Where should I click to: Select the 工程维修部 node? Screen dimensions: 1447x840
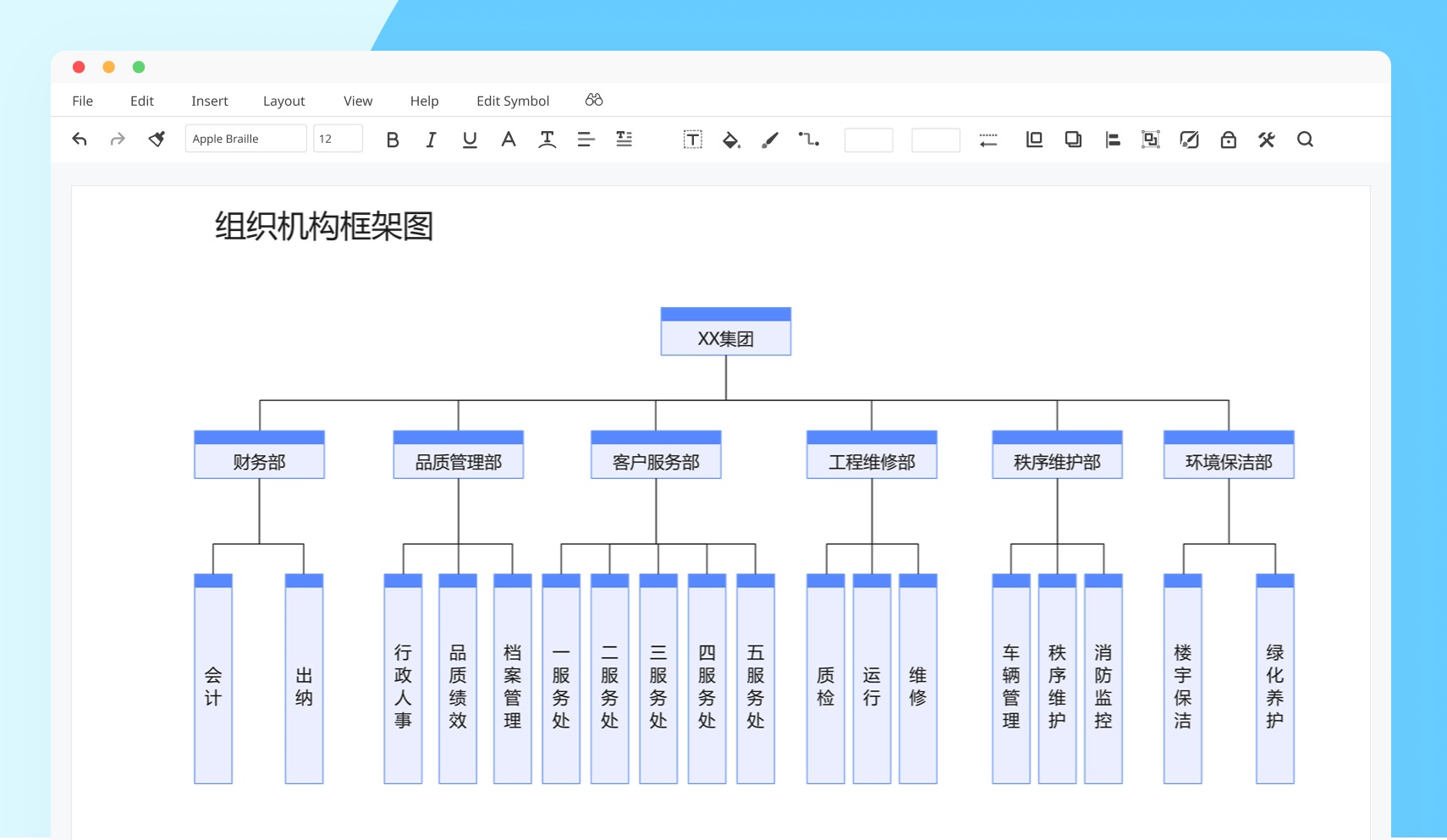pos(872,455)
